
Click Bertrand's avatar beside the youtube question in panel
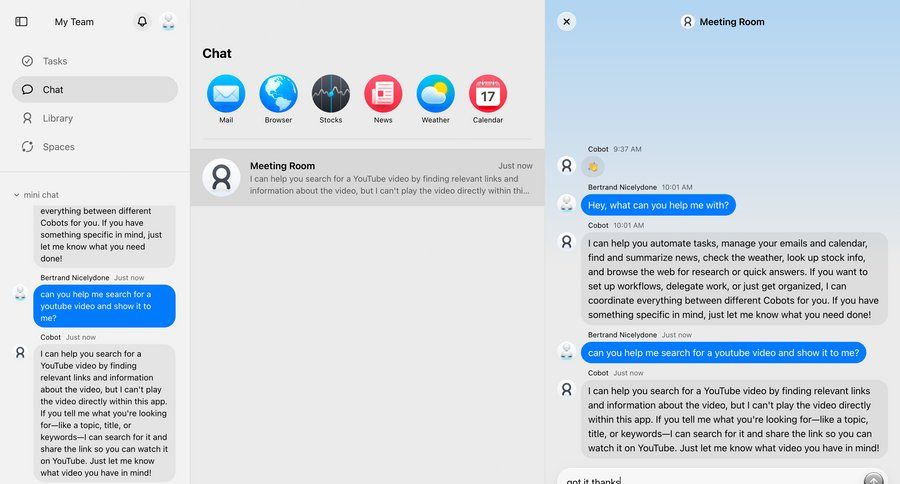click(567, 351)
